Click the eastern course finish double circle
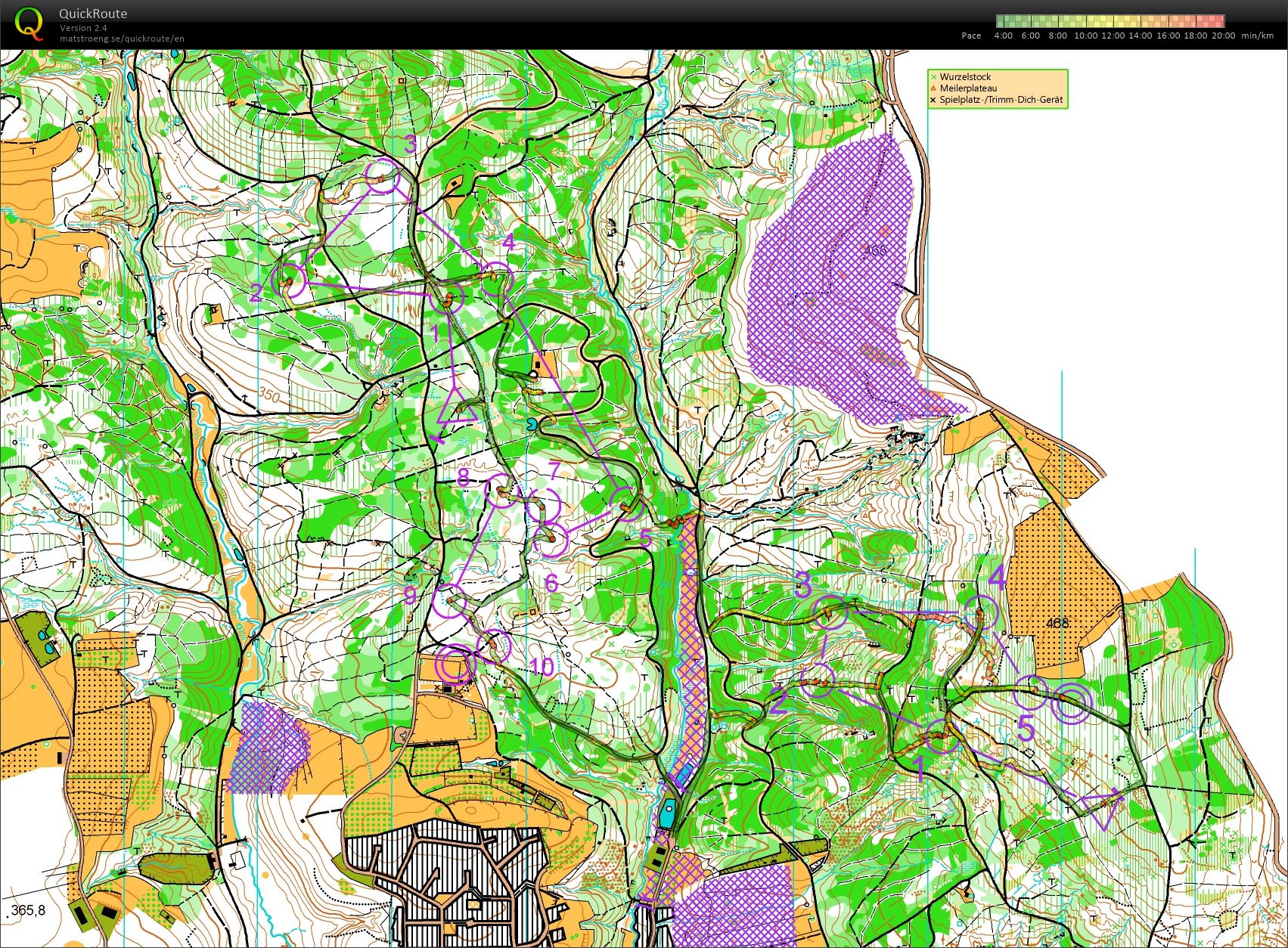 (1072, 705)
